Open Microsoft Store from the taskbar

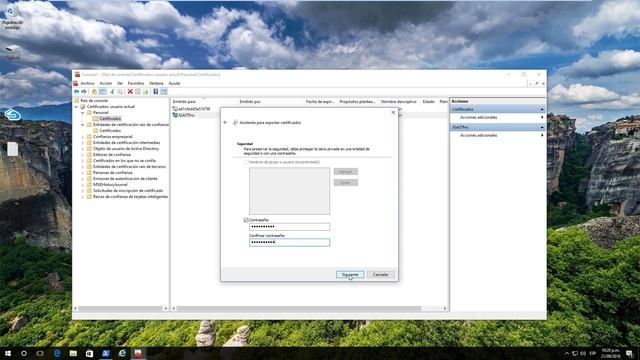pyautogui.click(x=89, y=353)
